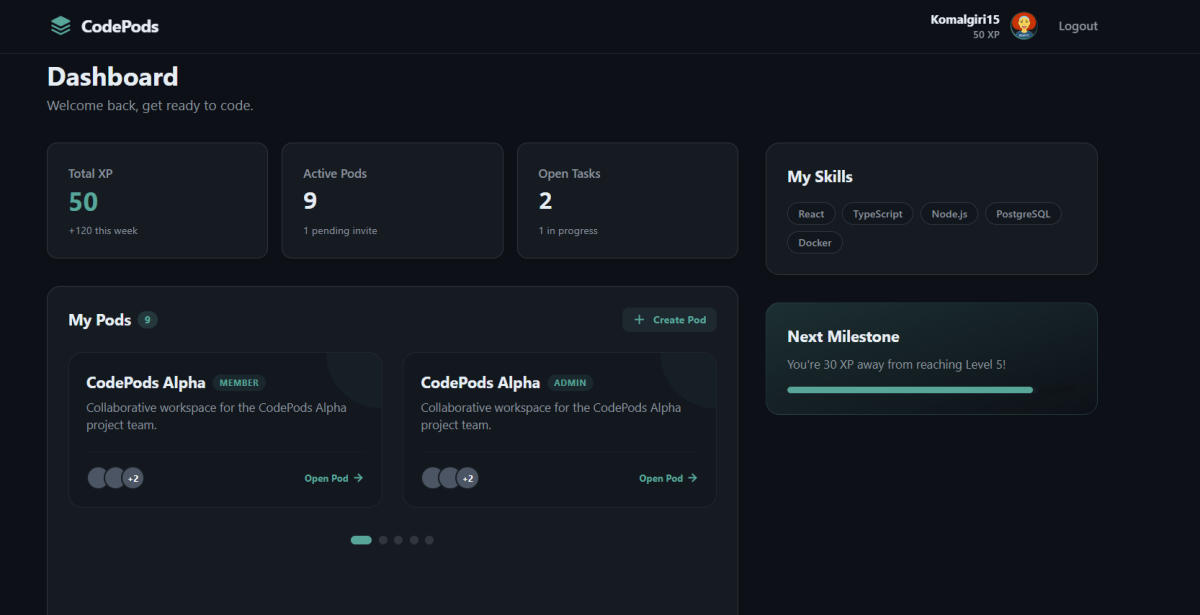Click the +2 members badge on member pod
1200x615 pixels.
tap(133, 478)
